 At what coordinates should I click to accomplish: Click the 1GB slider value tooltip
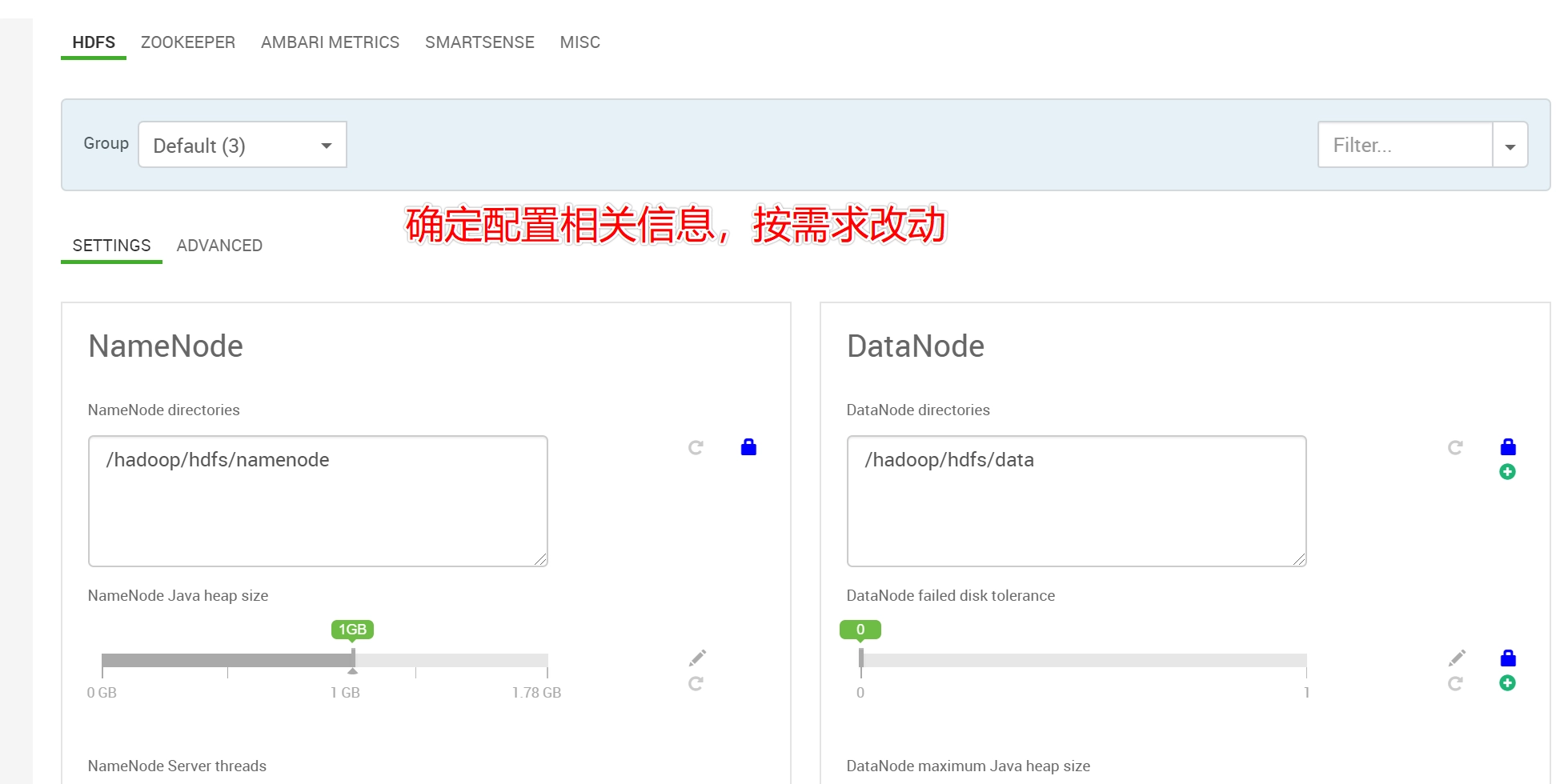click(x=352, y=630)
